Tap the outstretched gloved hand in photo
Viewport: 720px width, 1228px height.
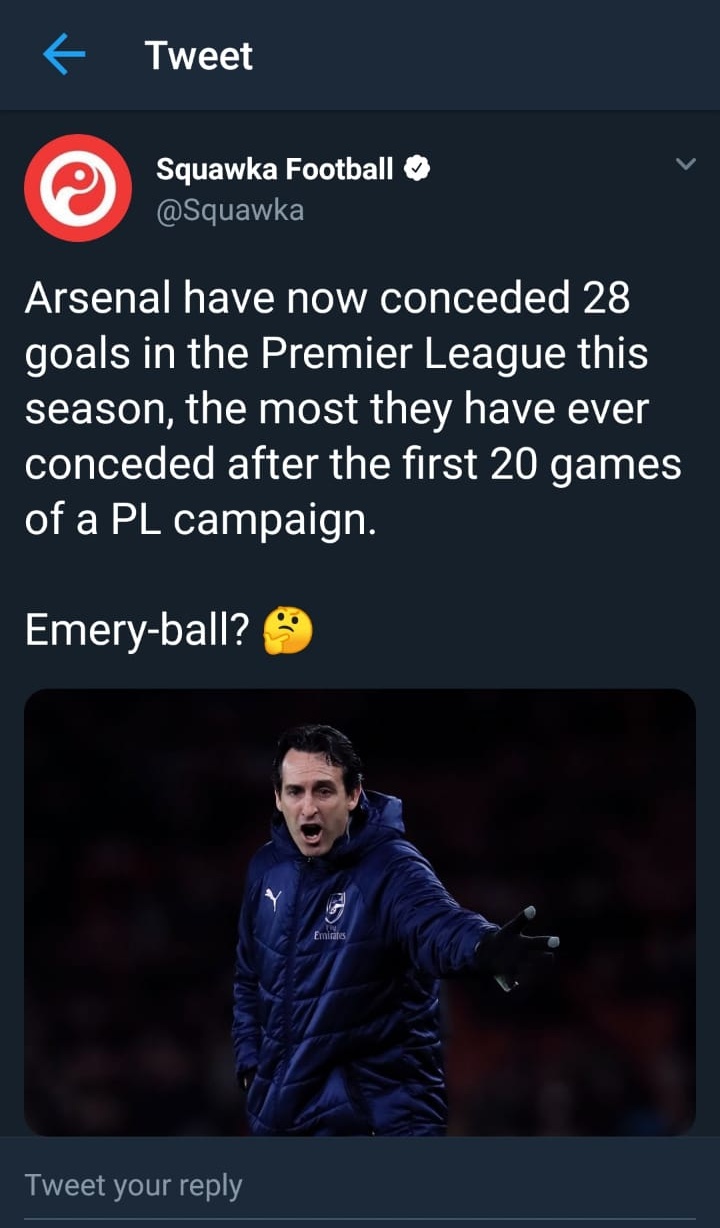pyautogui.click(x=518, y=947)
